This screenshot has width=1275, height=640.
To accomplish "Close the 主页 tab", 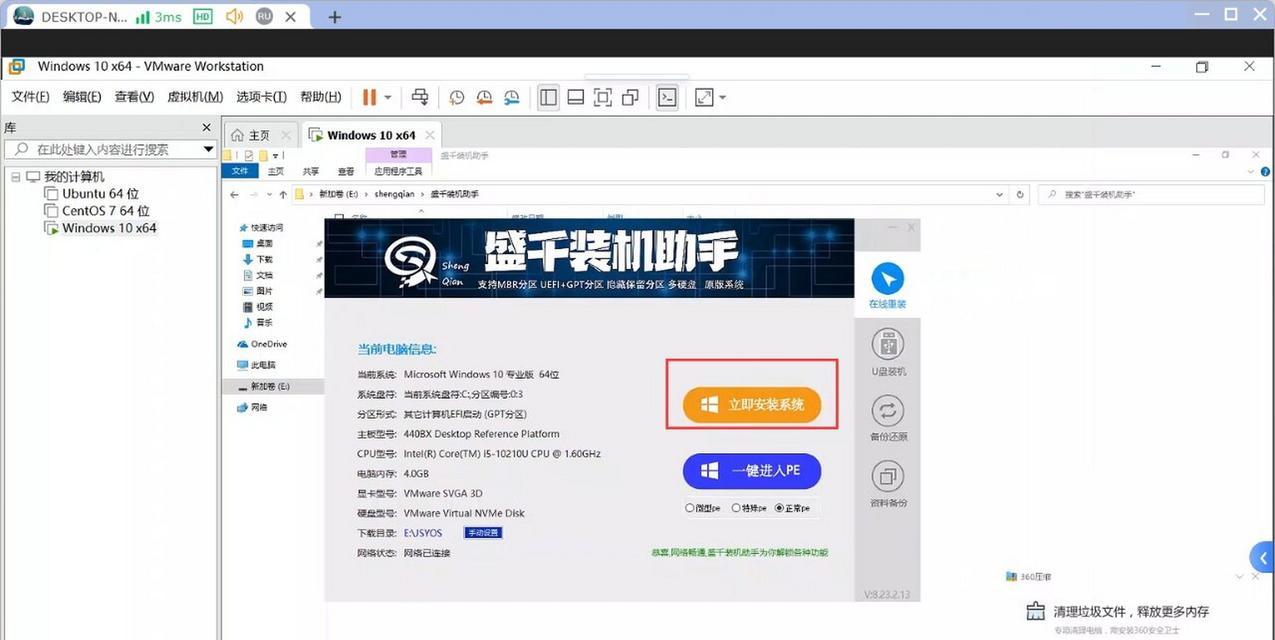I will 286,135.
